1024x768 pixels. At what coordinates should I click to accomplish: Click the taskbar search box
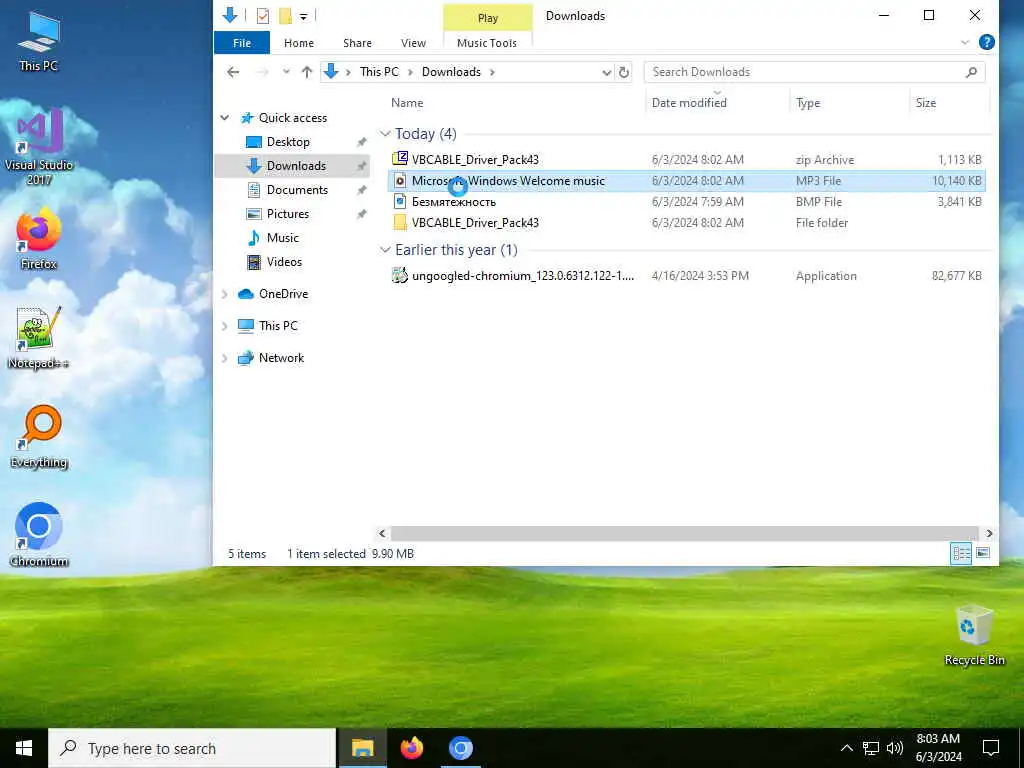pos(192,748)
